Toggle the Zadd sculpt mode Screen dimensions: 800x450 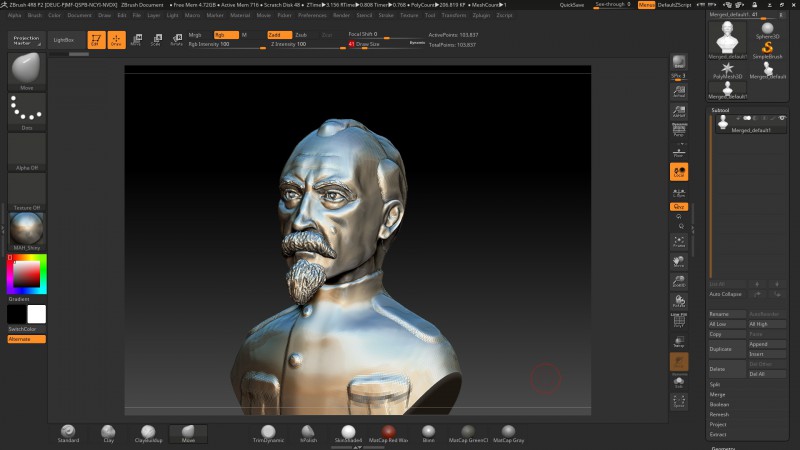pyautogui.click(x=280, y=35)
